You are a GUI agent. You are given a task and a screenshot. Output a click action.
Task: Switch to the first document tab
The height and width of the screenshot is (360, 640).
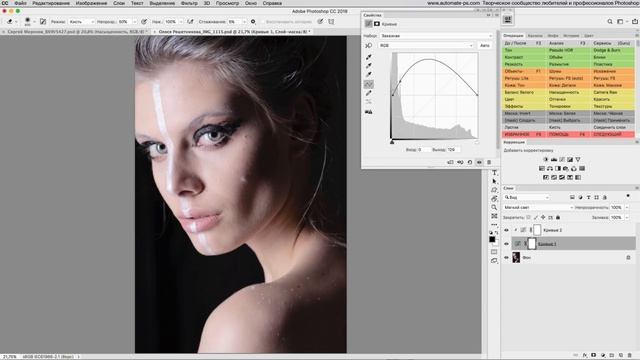point(76,31)
